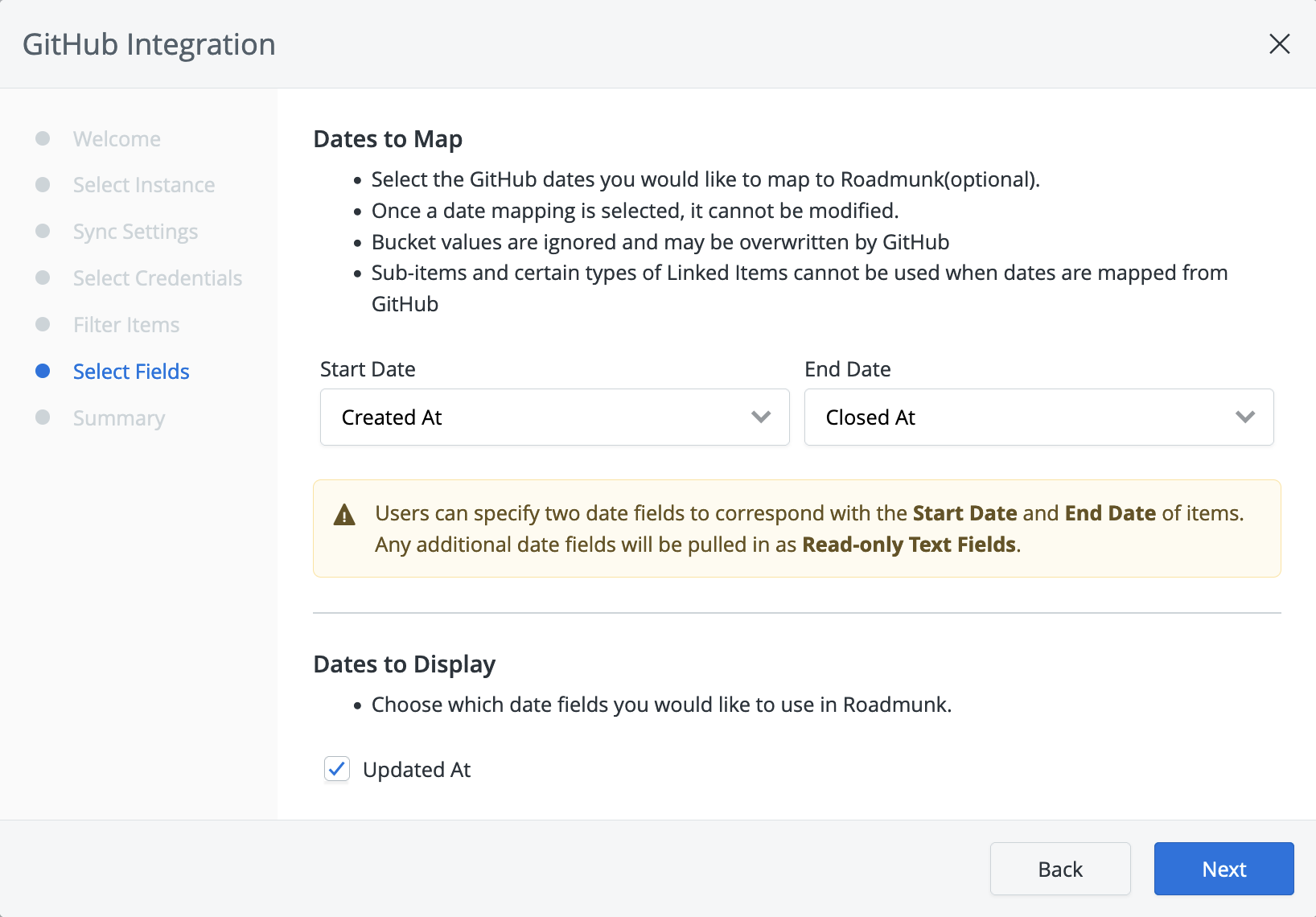This screenshot has height=917, width=1316.
Task: Go to the Welcome step
Action: click(x=117, y=139)
